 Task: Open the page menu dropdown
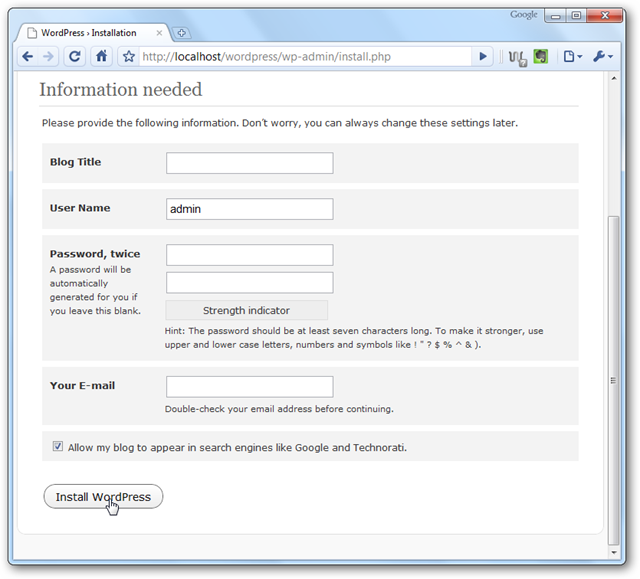573,56
